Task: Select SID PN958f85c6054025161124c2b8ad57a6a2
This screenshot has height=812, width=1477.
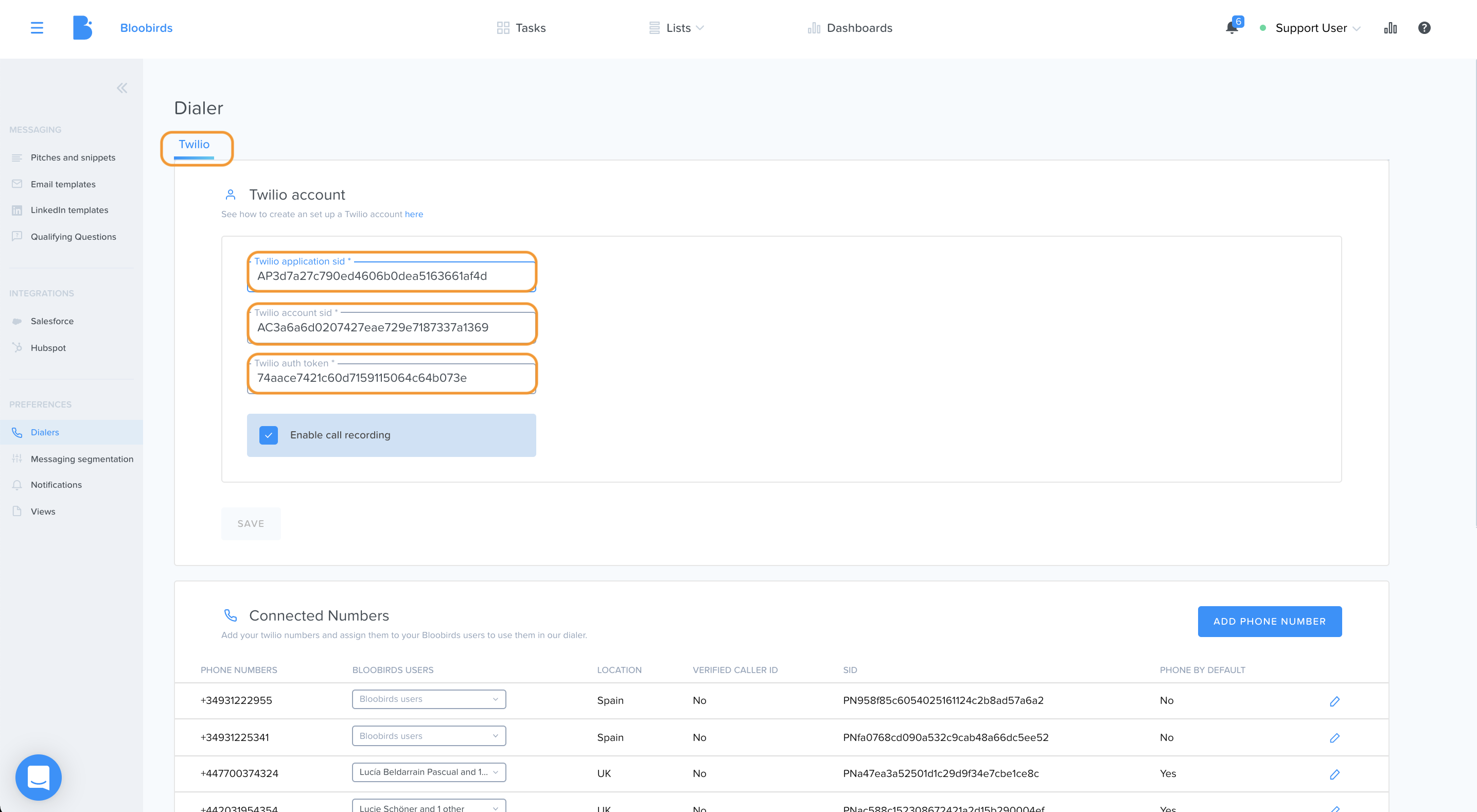Action: 943,700
